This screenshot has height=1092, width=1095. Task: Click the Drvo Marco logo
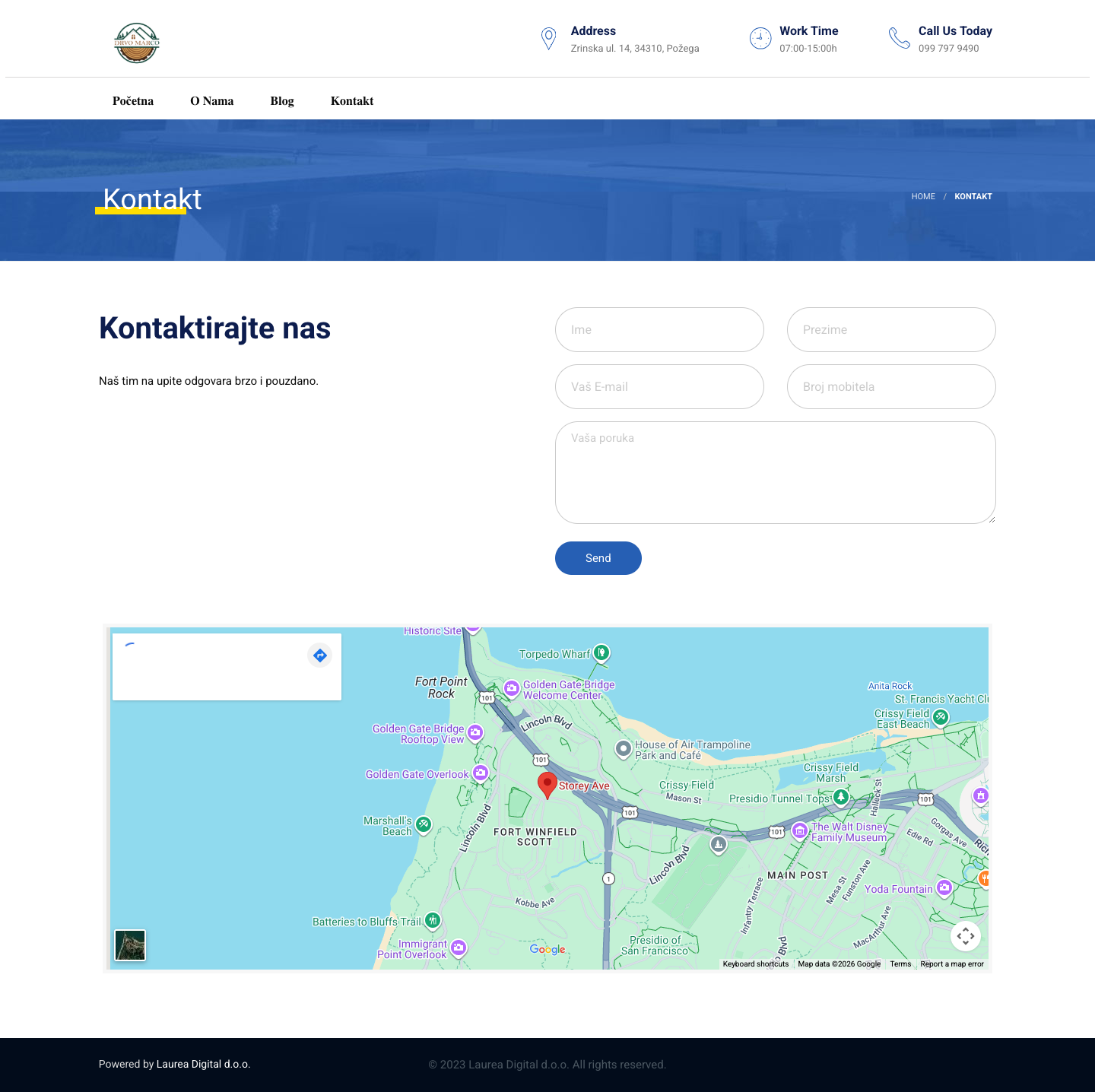(x=137, y=43)
